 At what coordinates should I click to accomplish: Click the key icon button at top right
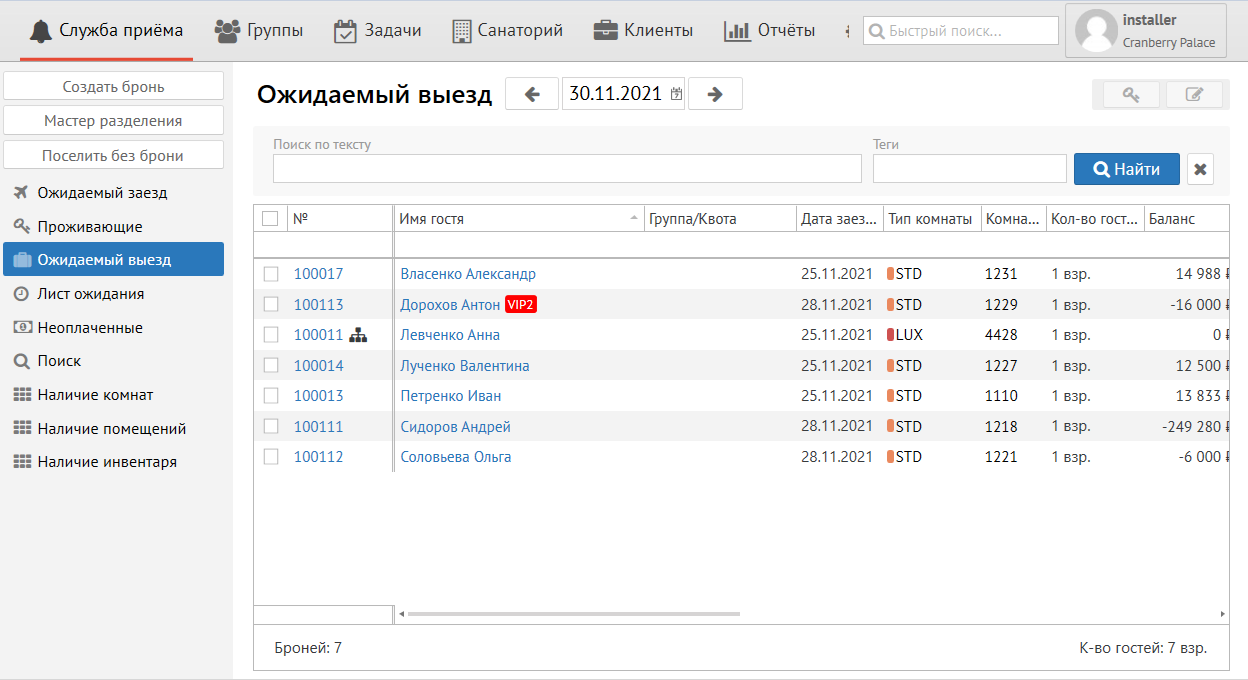(x=1131, y=95)
